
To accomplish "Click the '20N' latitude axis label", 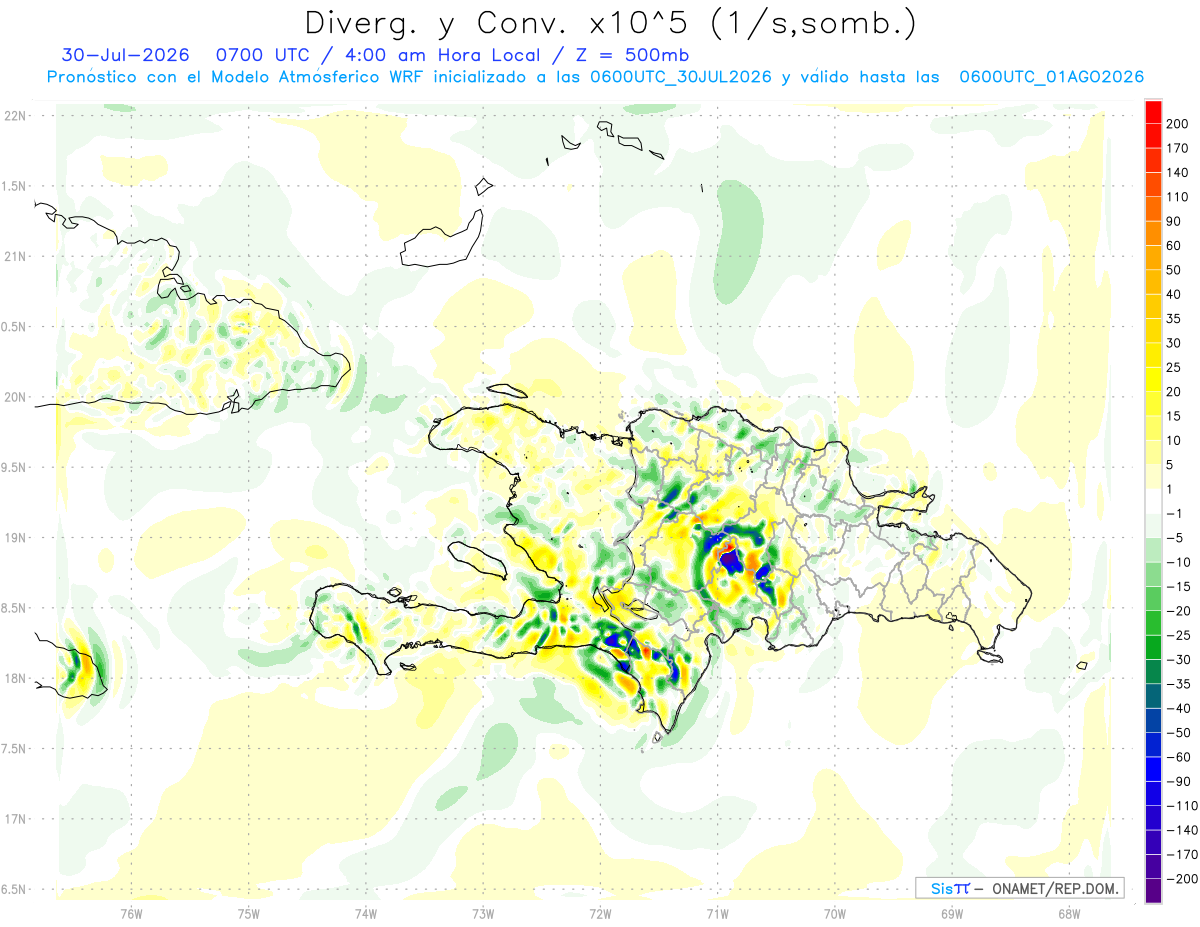I will coord(14,397).
